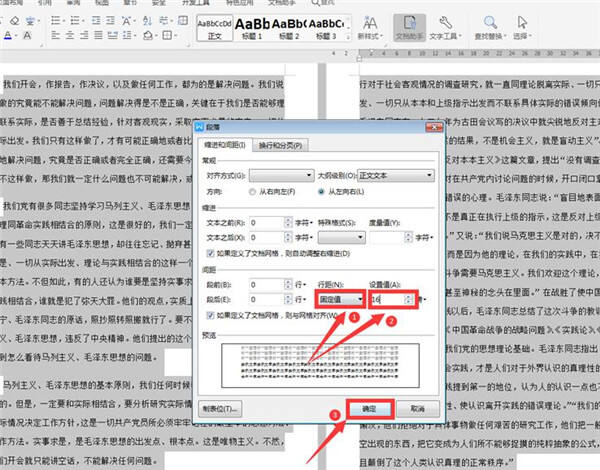Apply the 标题 1 heading style
Viewport: 600px width, 470px height.
click(252, 28)
